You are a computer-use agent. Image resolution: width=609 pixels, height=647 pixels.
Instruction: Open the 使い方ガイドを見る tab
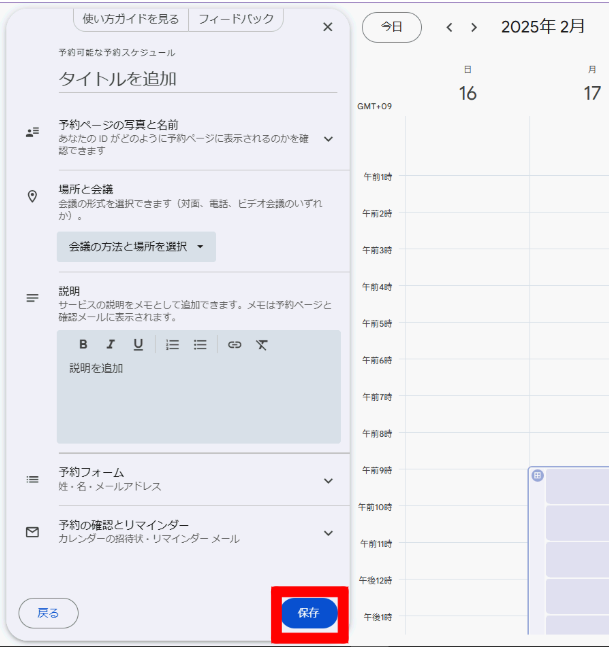coord(131,19)
